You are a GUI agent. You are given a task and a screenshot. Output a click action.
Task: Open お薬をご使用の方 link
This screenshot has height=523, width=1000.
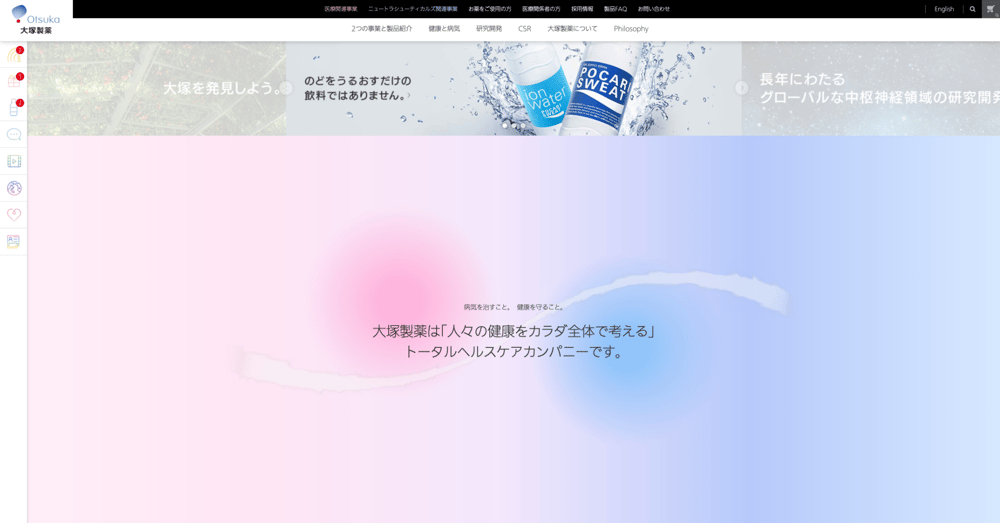[490, 9]
